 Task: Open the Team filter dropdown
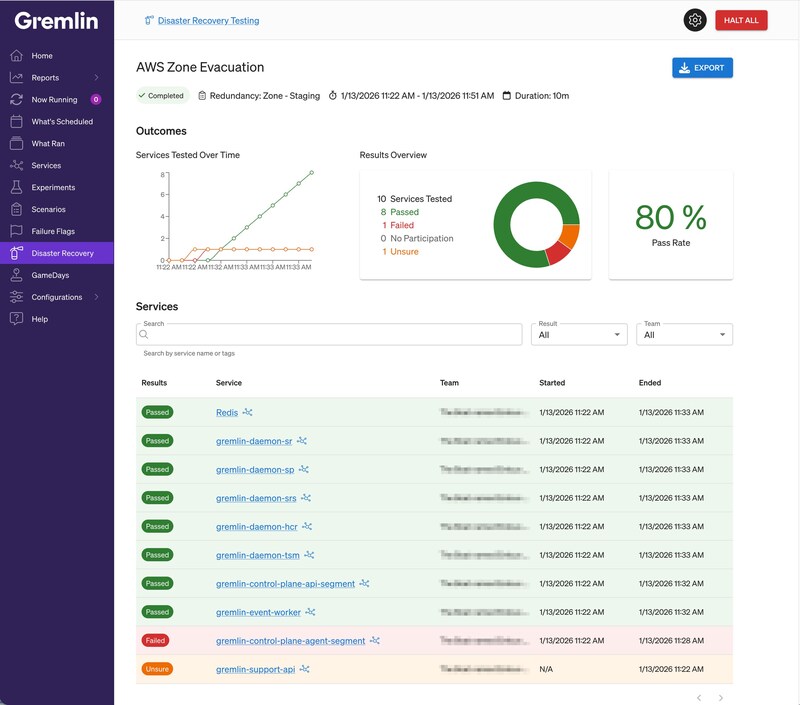click(684, 335)
